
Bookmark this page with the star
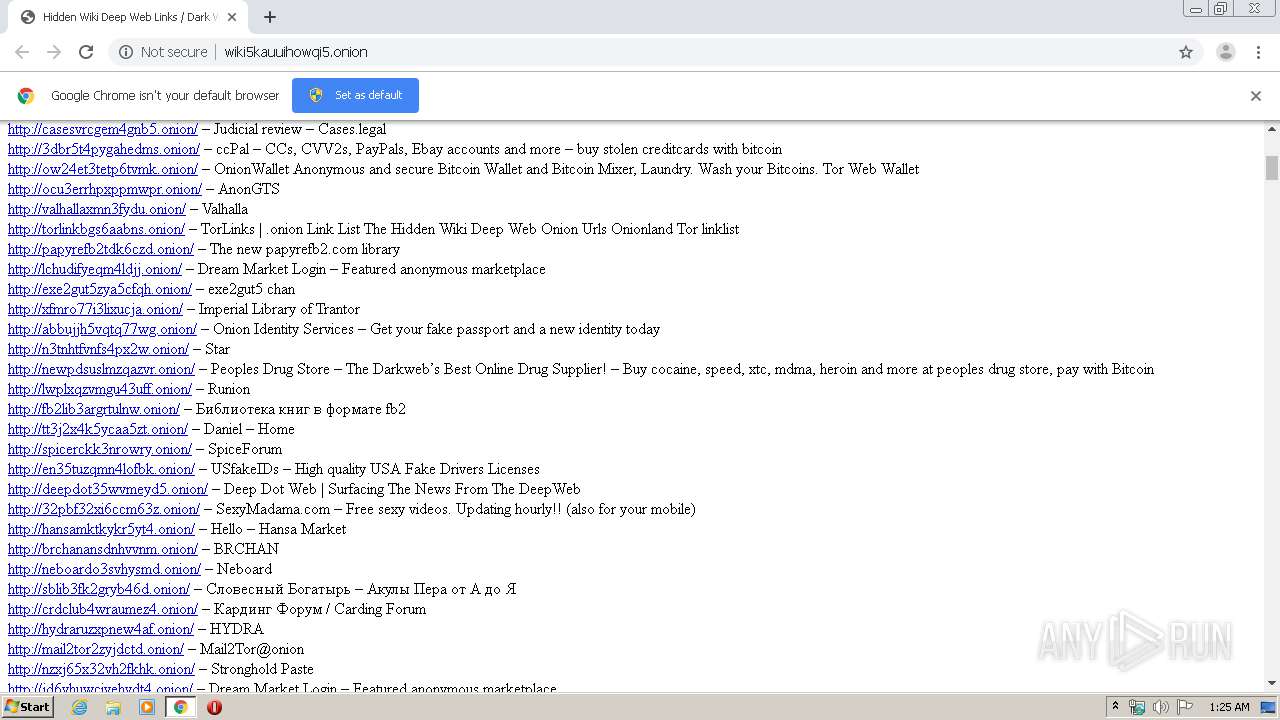(x=1186, y=52)
